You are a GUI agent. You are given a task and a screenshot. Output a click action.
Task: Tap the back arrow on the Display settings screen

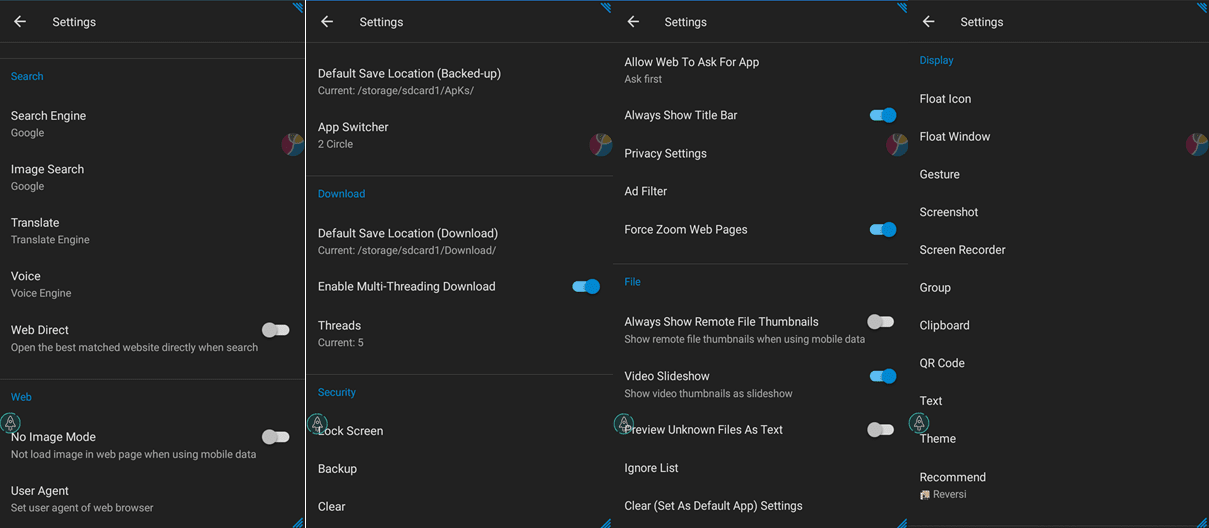[928, 22]
